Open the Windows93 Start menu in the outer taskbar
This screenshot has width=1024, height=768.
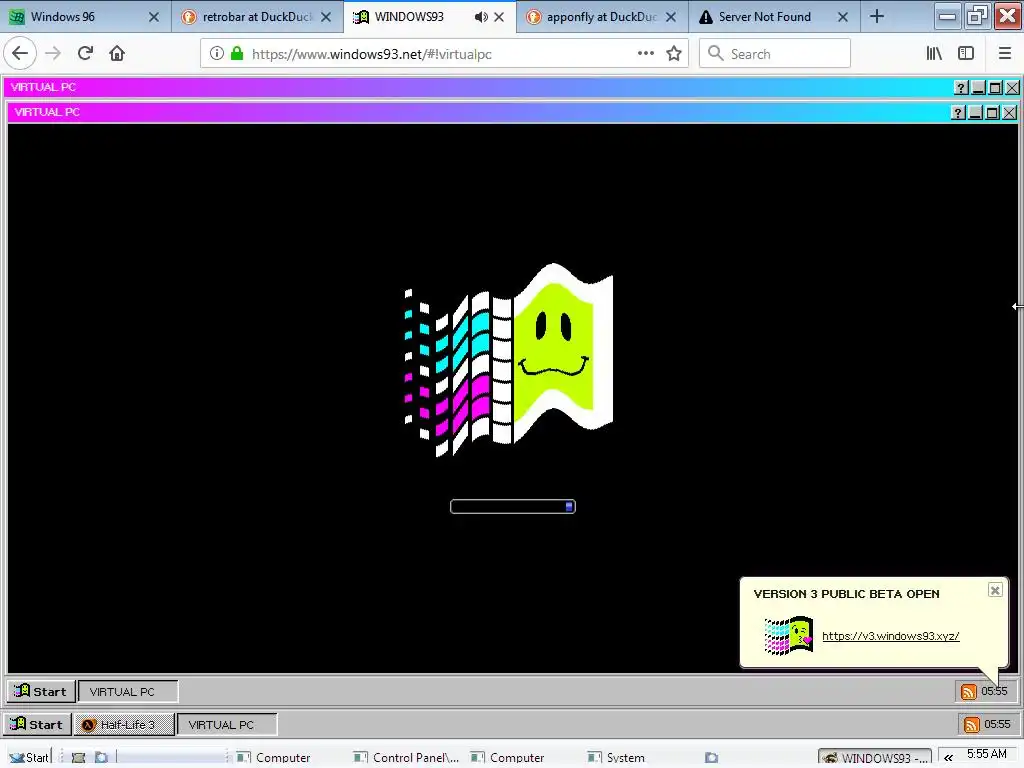tap(37, 724)
